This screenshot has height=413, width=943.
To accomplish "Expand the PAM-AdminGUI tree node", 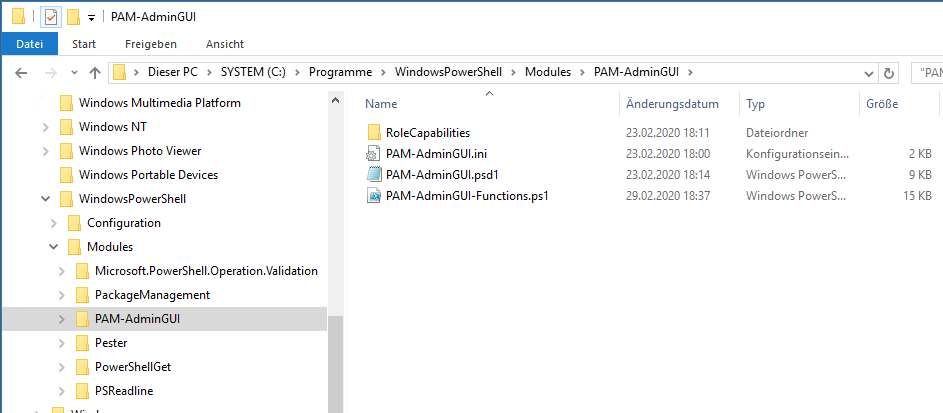I will point(61,319).
